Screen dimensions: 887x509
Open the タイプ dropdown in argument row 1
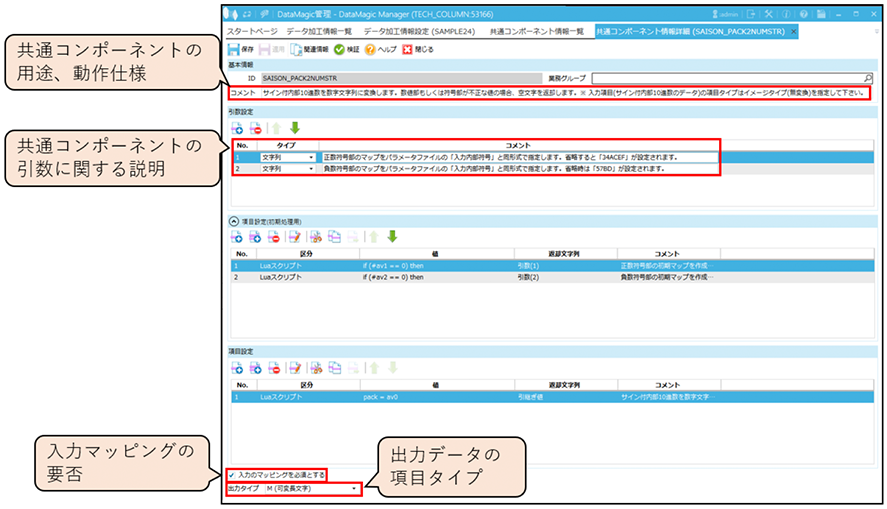pyautogui.click(x=312, y=157)
